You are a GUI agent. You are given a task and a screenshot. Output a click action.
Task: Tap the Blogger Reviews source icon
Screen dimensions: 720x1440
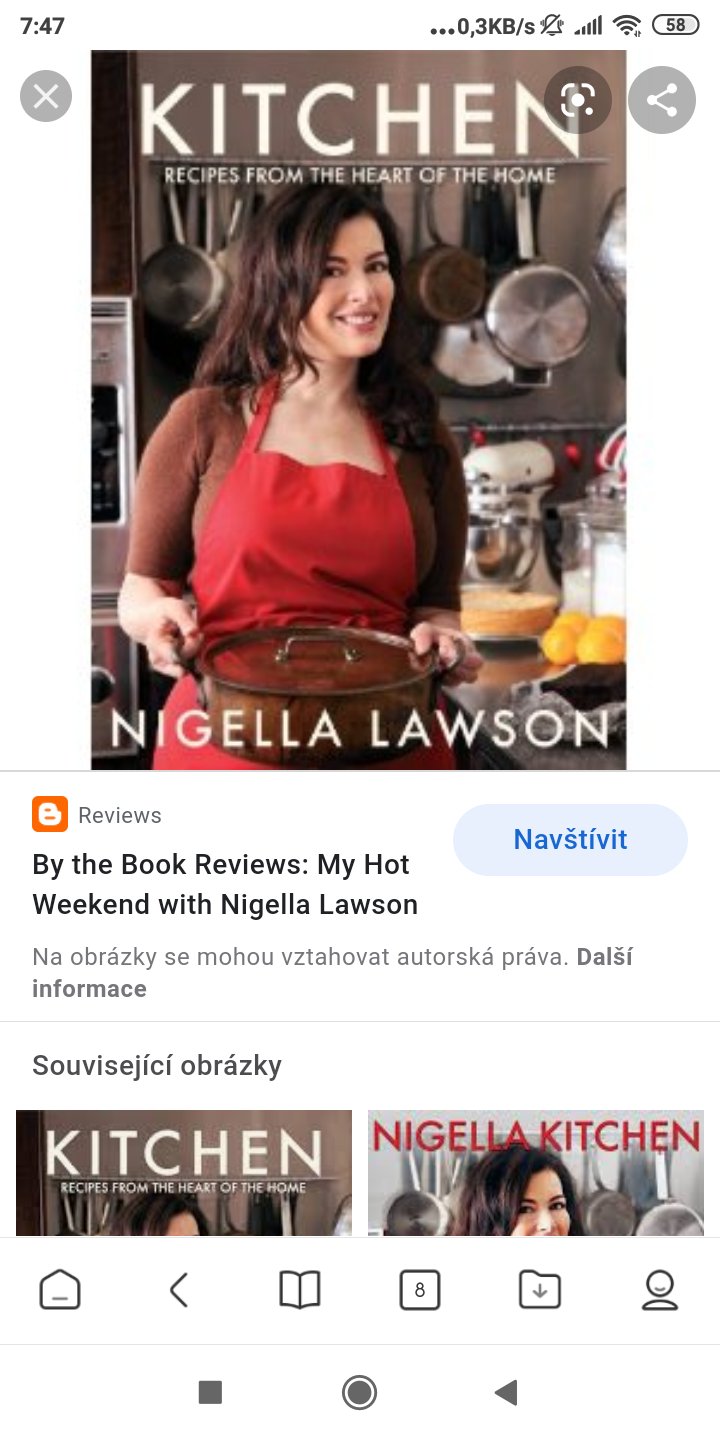(50, 815)
